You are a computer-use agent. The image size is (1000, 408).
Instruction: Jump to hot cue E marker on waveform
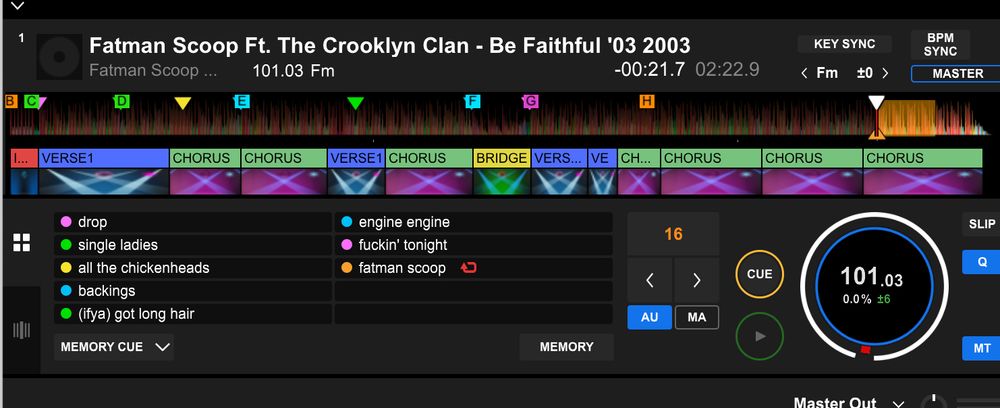242,101
